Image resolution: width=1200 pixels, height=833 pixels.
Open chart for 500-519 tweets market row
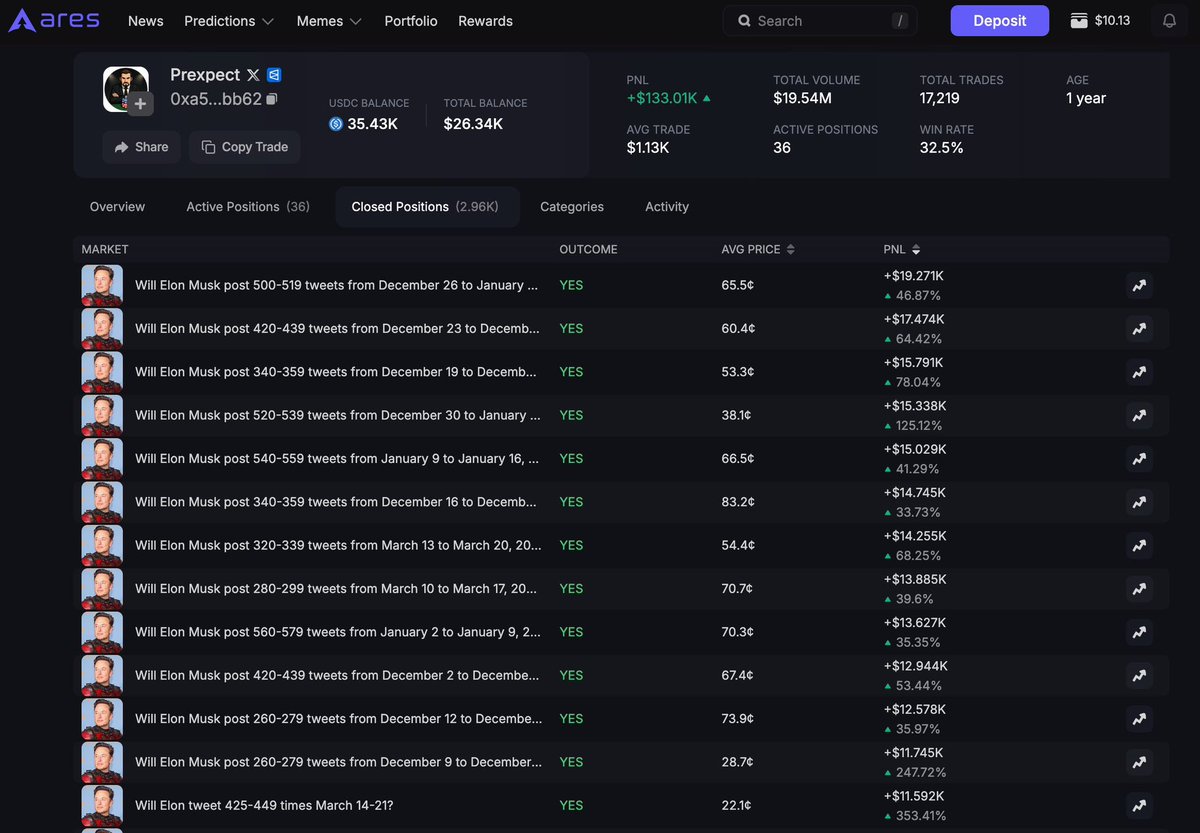click(1139, 286)
